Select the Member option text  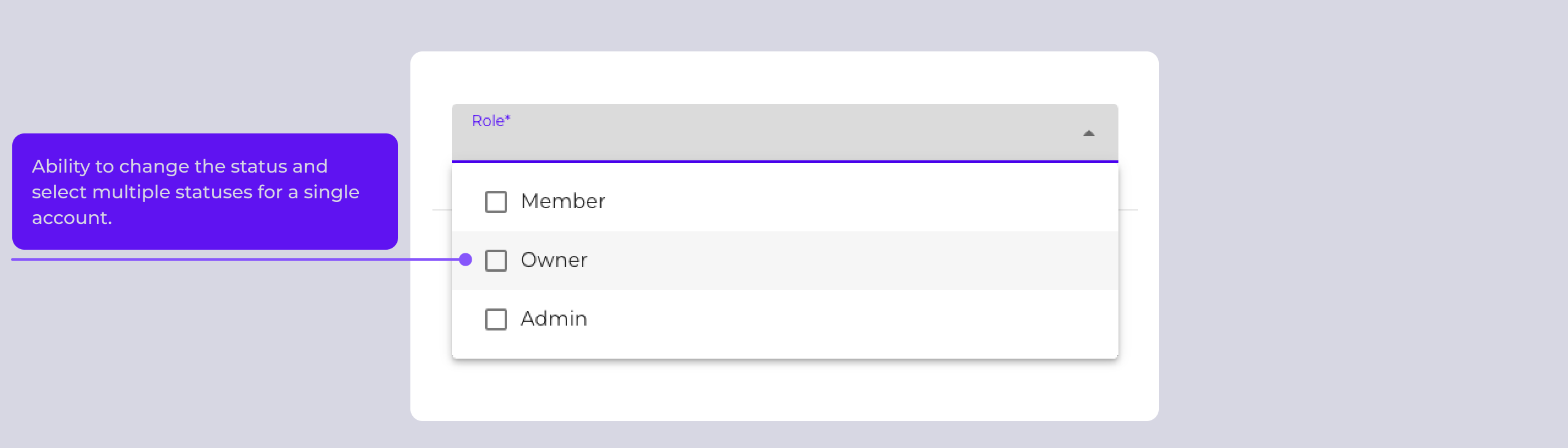[x=563, y=201]
